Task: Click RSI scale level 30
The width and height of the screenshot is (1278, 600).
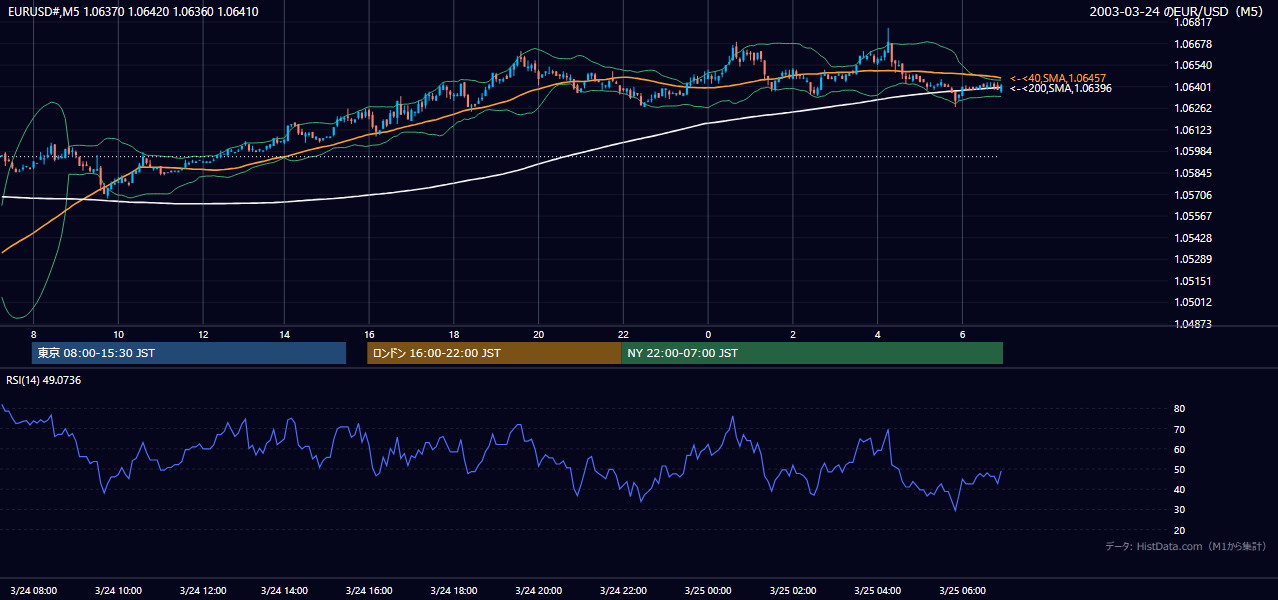Action: pyautogui.click(x=1179, y=510)
